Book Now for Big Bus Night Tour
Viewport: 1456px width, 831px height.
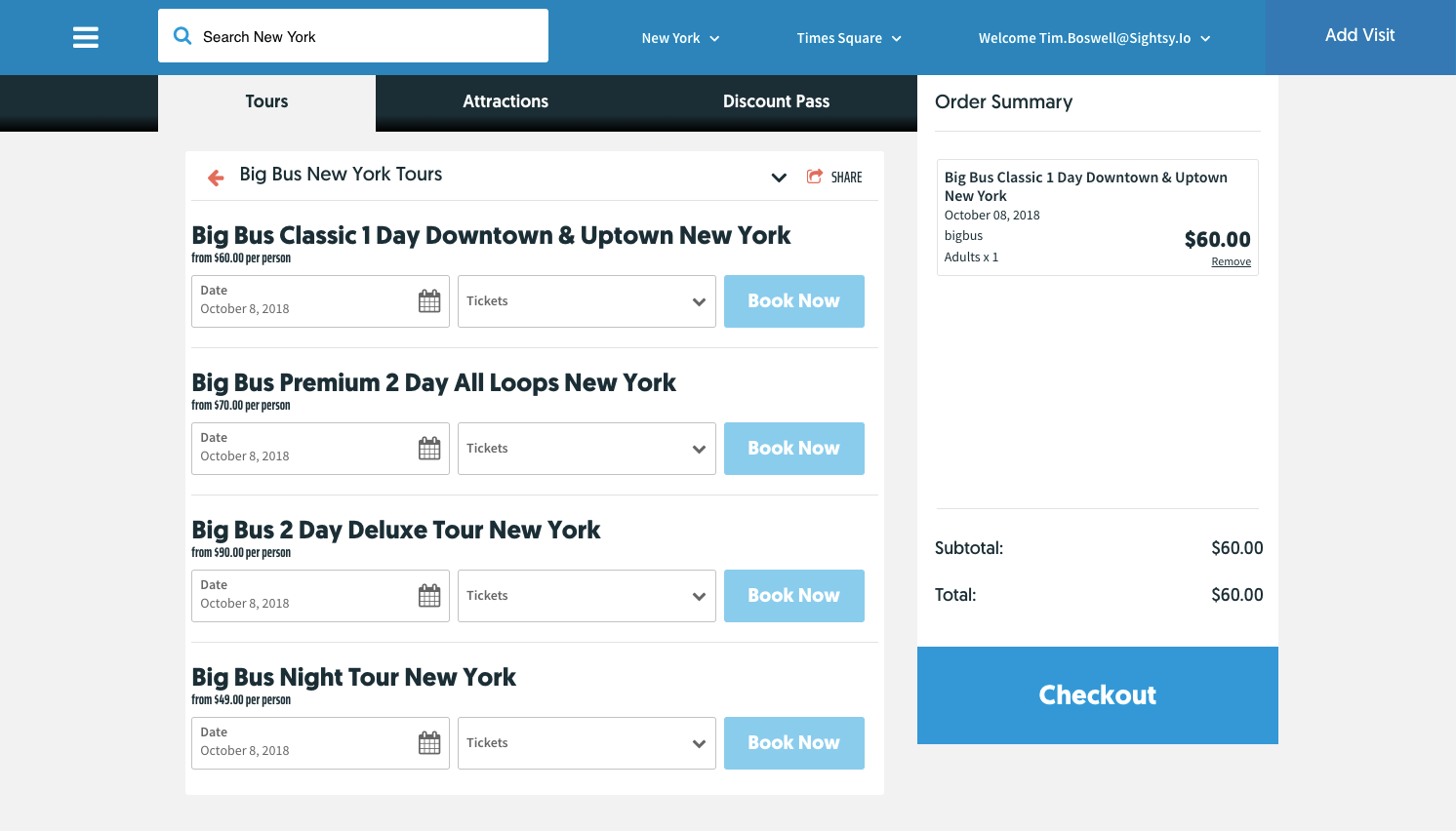coord(794,743)
